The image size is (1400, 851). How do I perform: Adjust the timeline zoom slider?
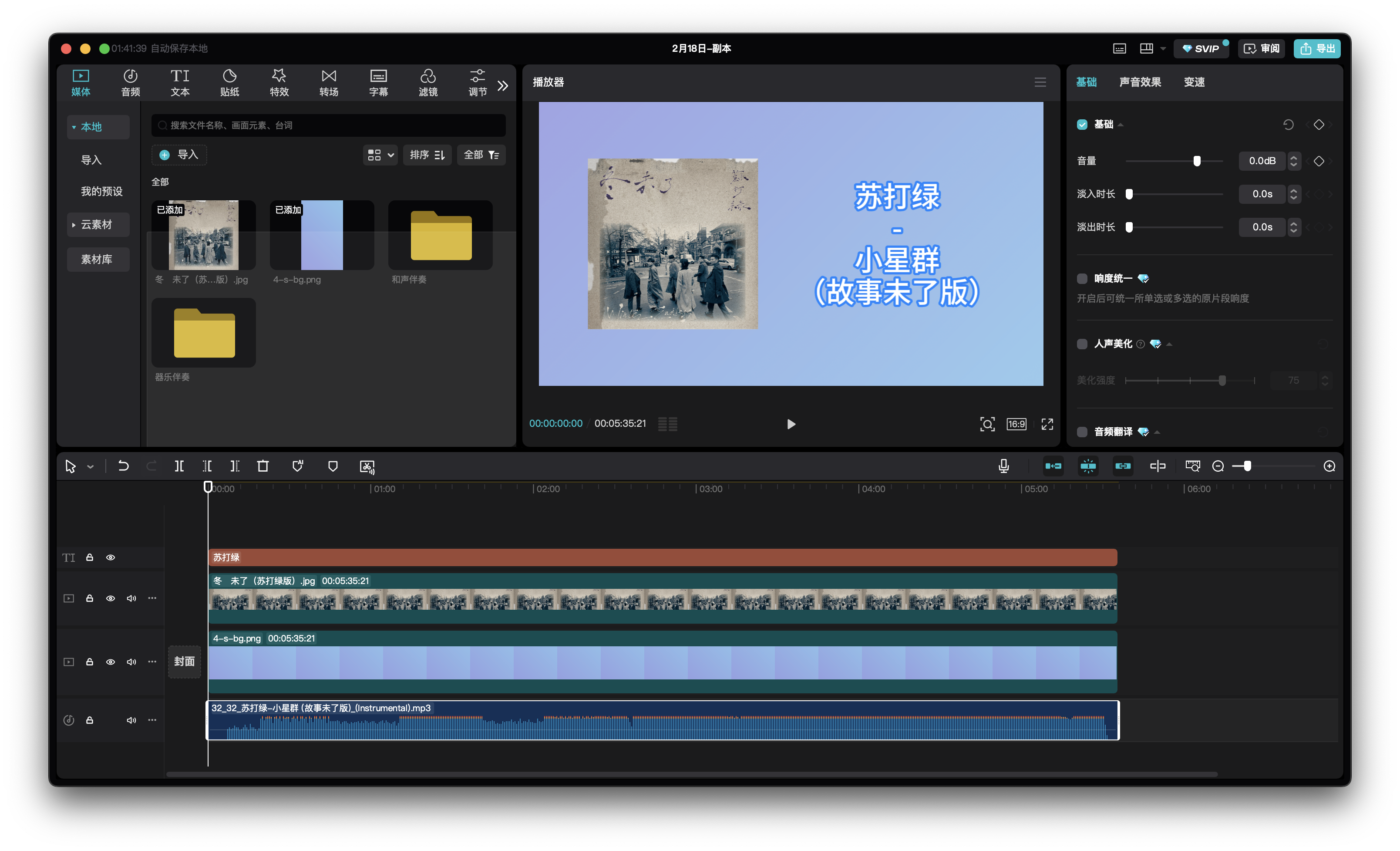pos(1247,467)
